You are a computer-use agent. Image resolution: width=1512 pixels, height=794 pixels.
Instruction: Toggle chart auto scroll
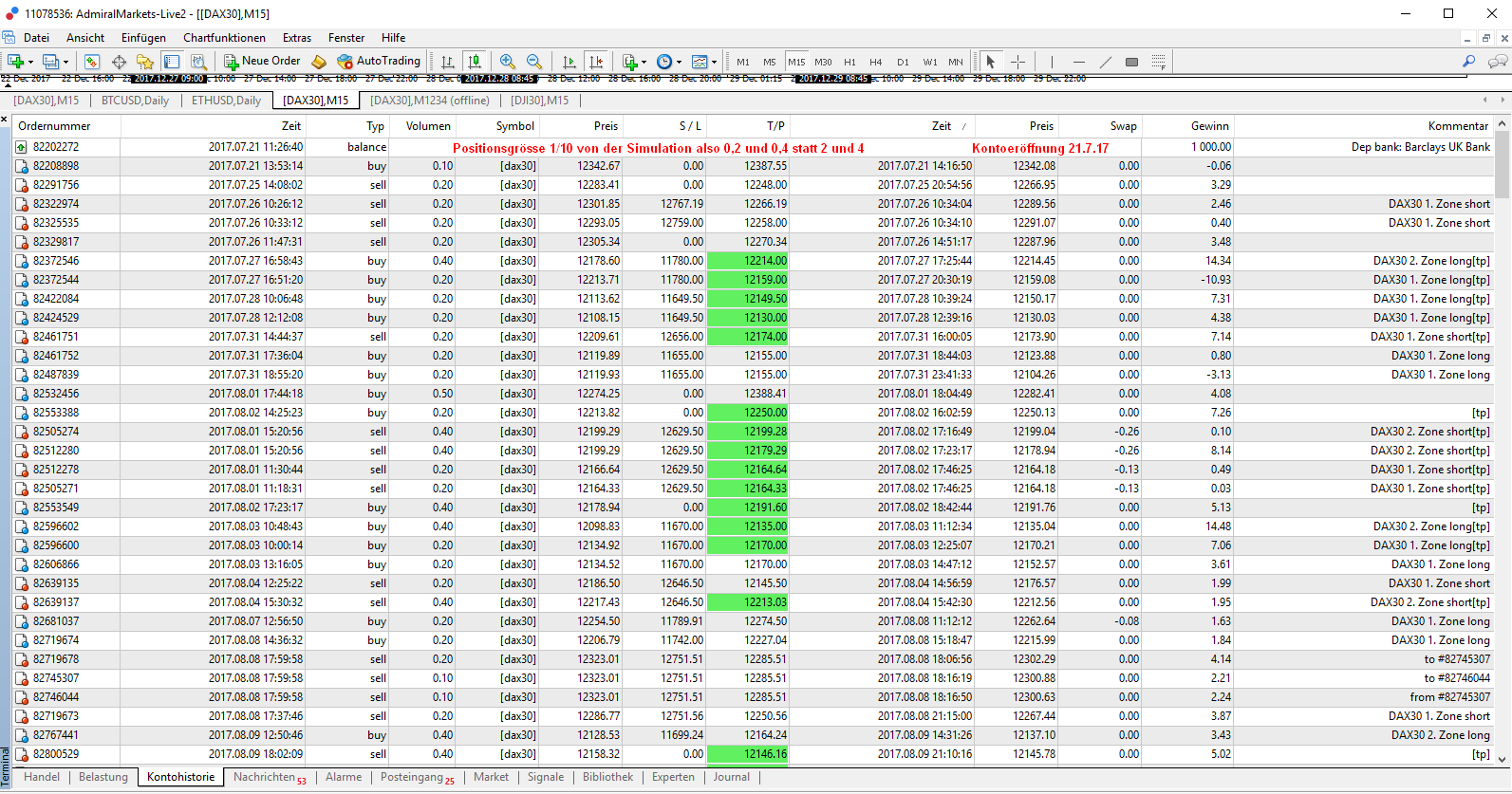pos(569,62)
